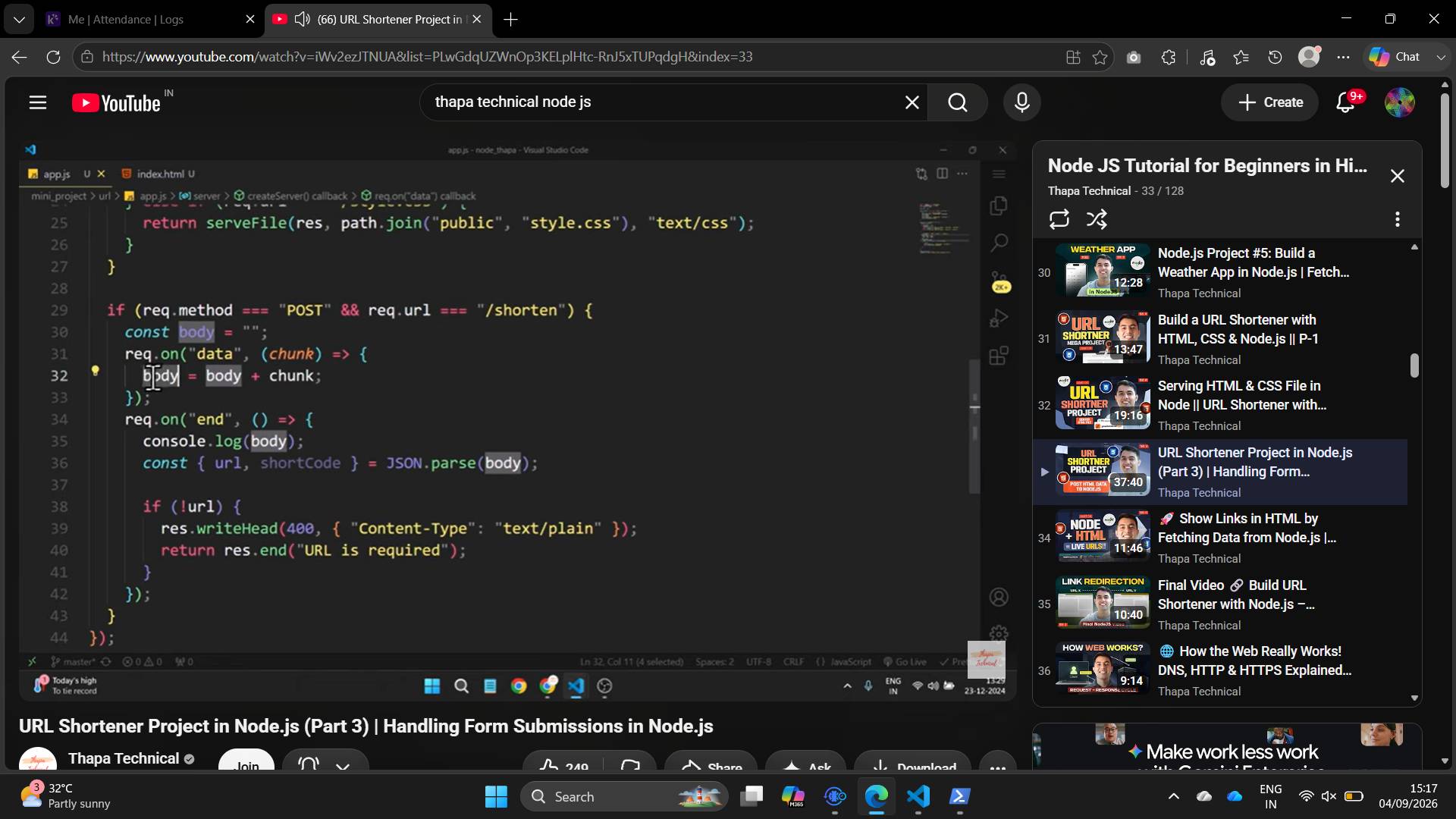Click the playlist panel scrollbar handle
1456x819 pixels.
[1414, 365]
